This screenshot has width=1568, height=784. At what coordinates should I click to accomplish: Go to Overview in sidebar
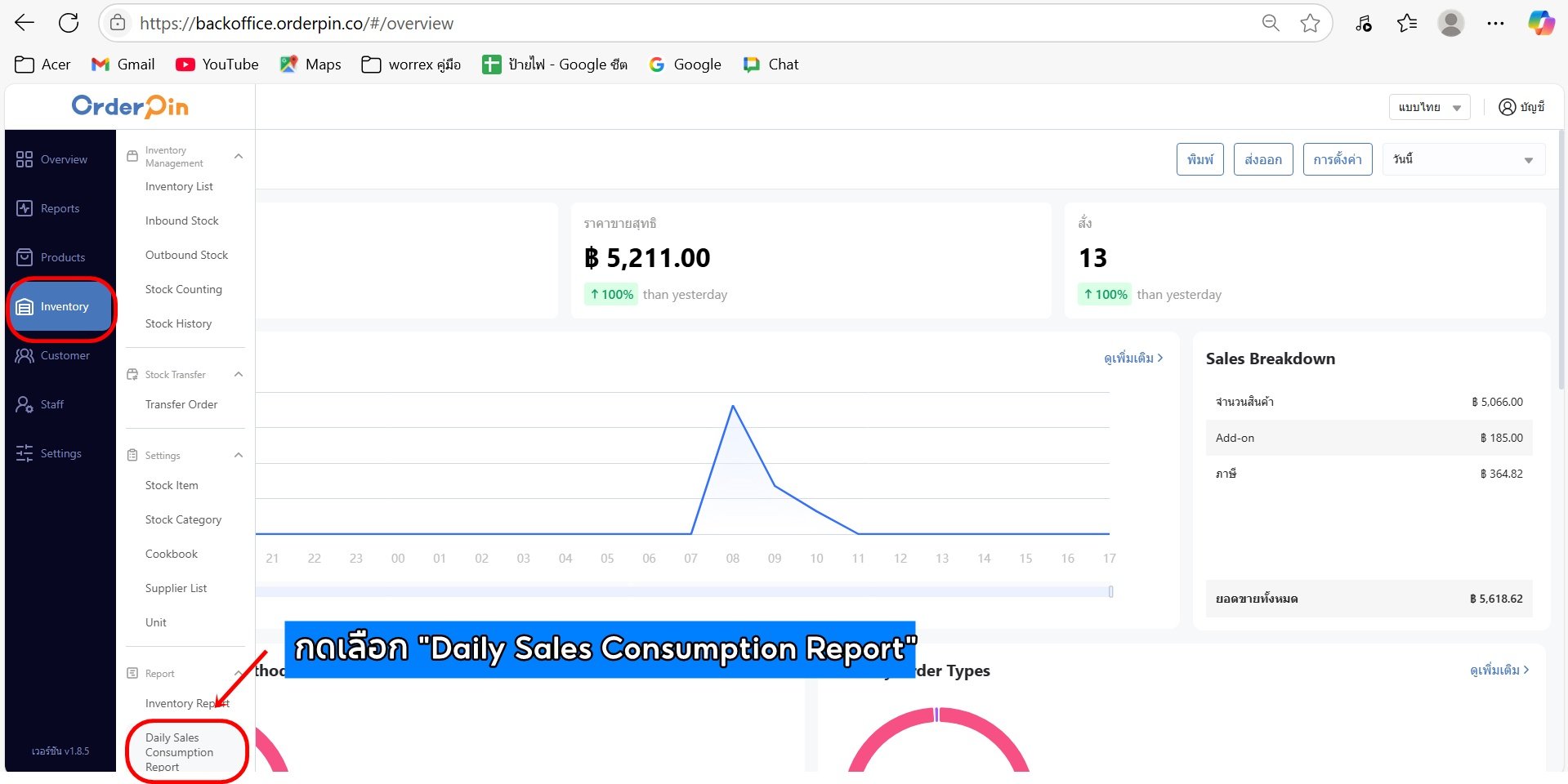pyautogui.click(x=60, y=159)
